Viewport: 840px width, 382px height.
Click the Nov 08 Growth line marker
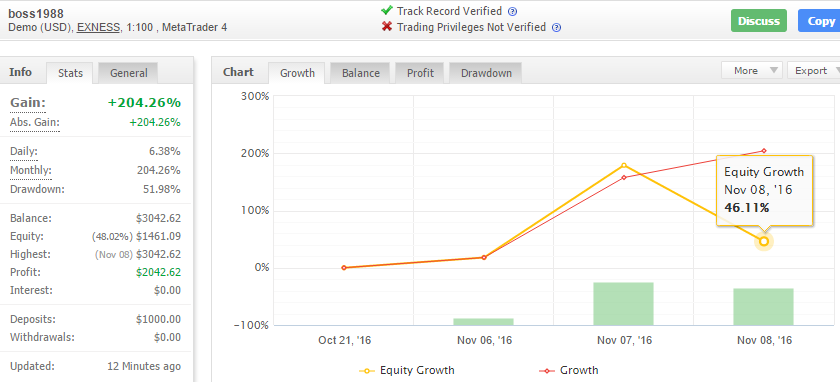tap(764, 151)
